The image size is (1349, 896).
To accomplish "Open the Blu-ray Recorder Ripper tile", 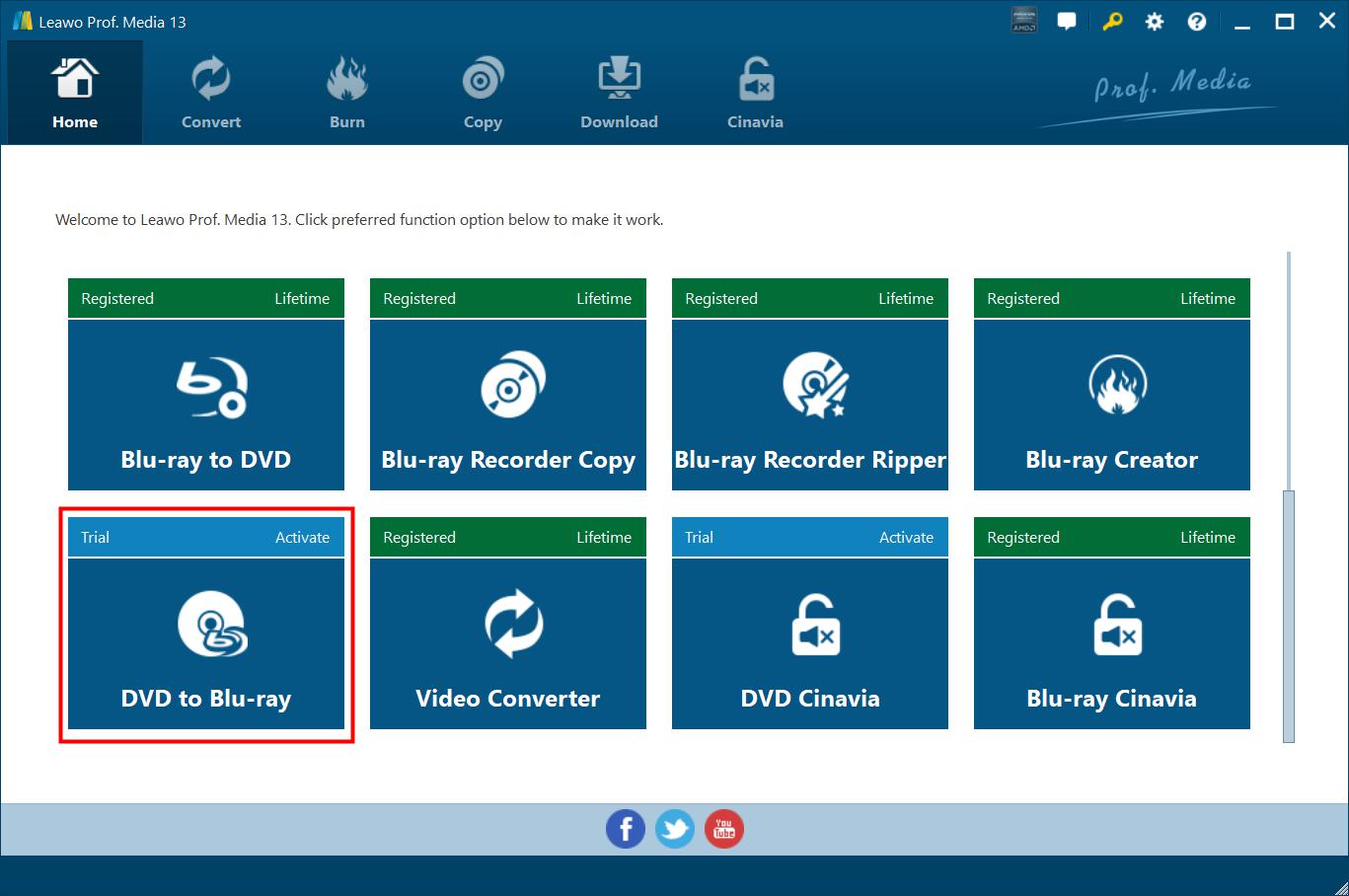I will [x=809, y=405].
